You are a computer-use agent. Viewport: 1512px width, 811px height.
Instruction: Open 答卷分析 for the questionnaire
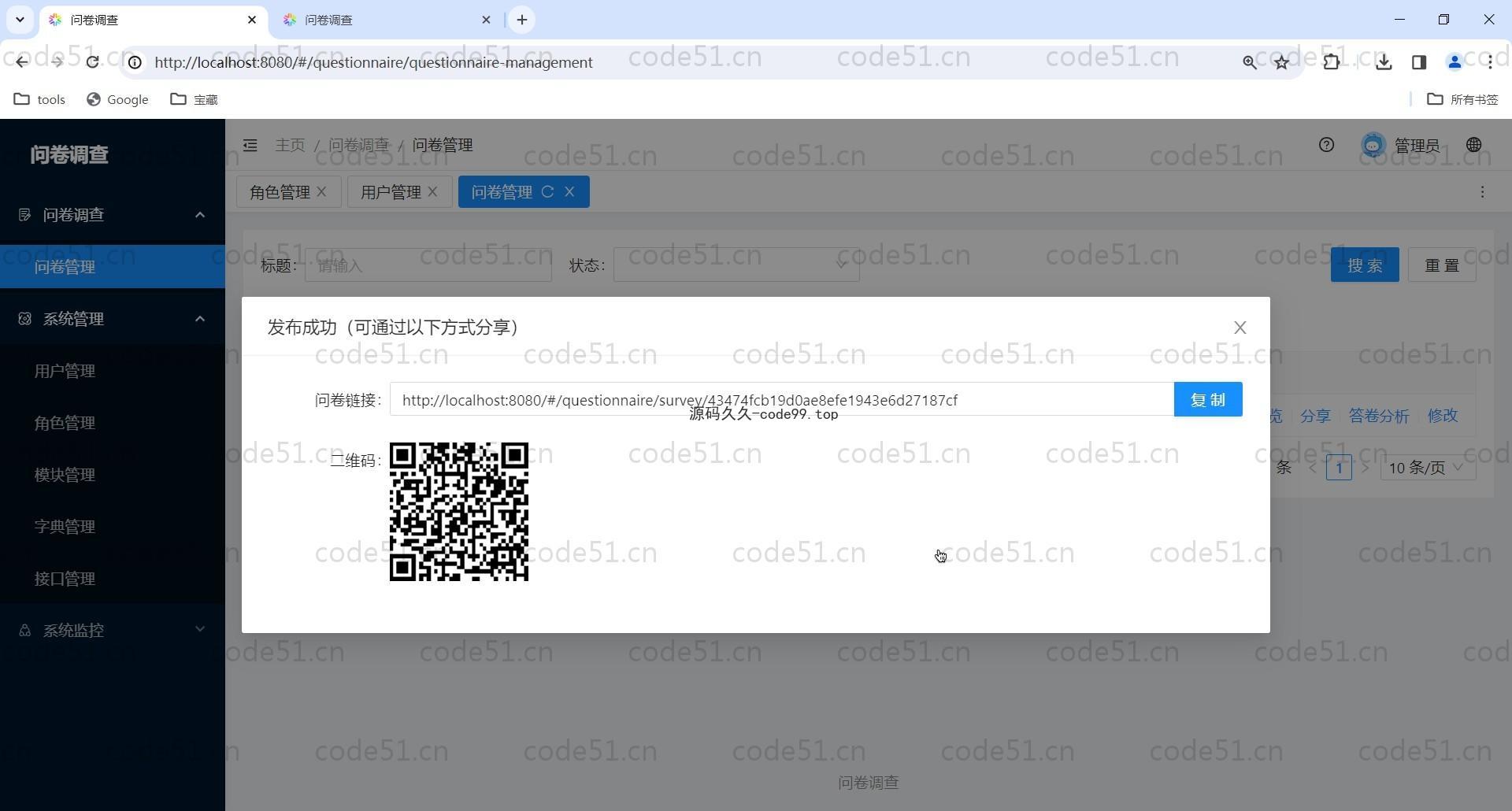1379,416
